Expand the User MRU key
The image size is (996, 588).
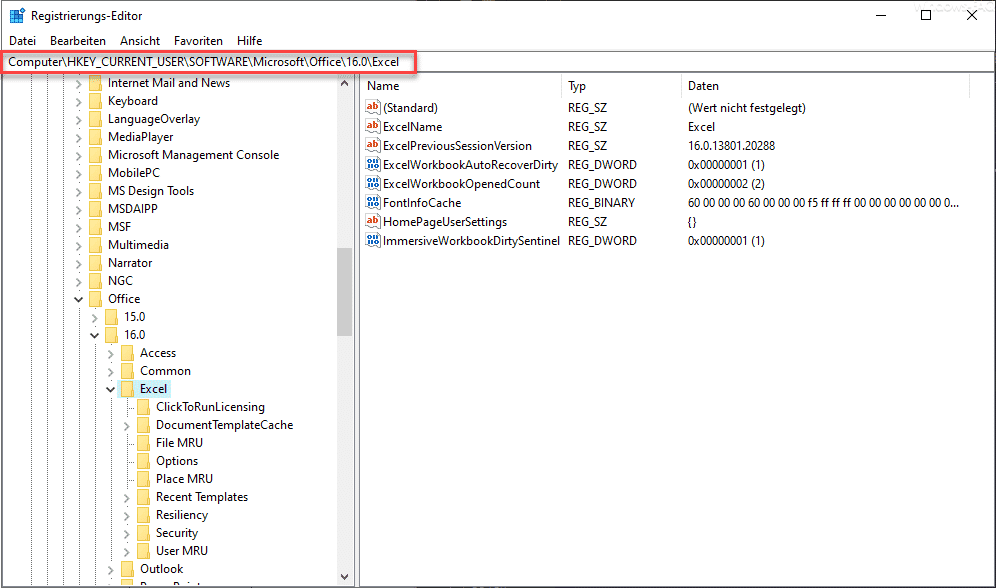126,551
